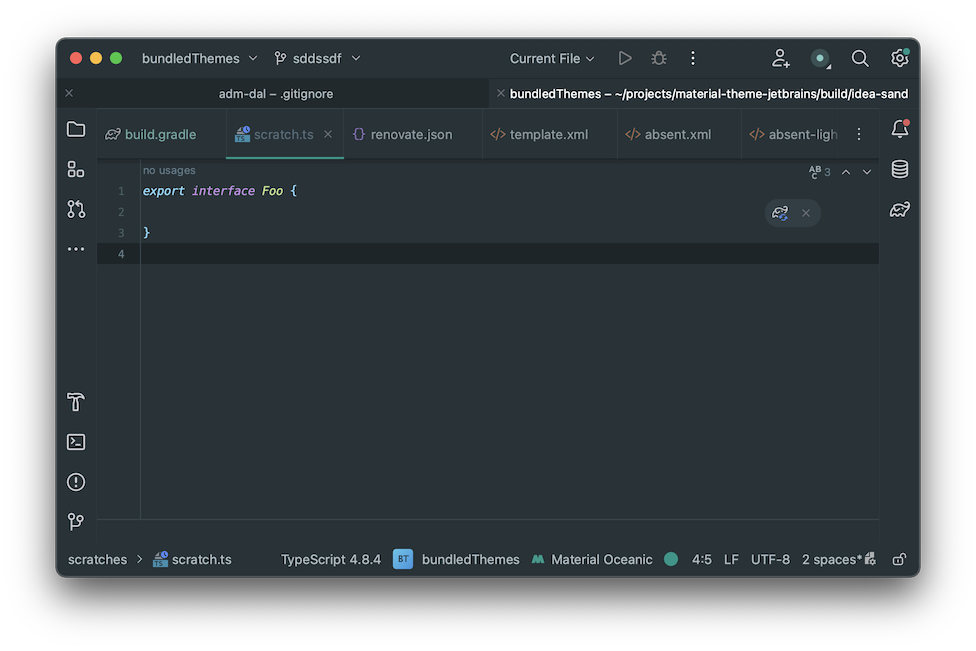Open the Database tool window
The width and height of the screenshot is (976, 651).
coord(899,169)
